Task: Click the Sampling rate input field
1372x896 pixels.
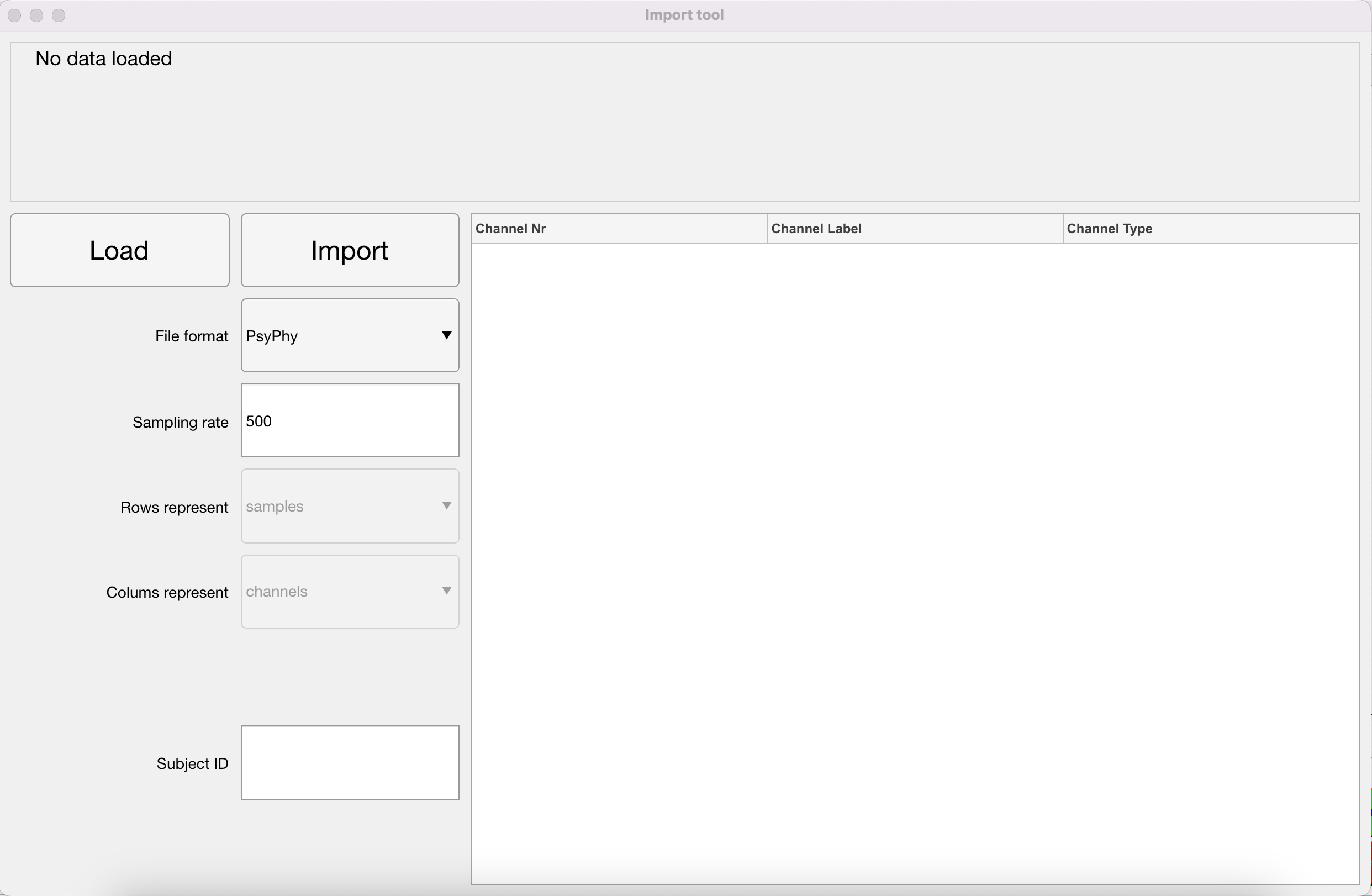Action: coord(349,420)
